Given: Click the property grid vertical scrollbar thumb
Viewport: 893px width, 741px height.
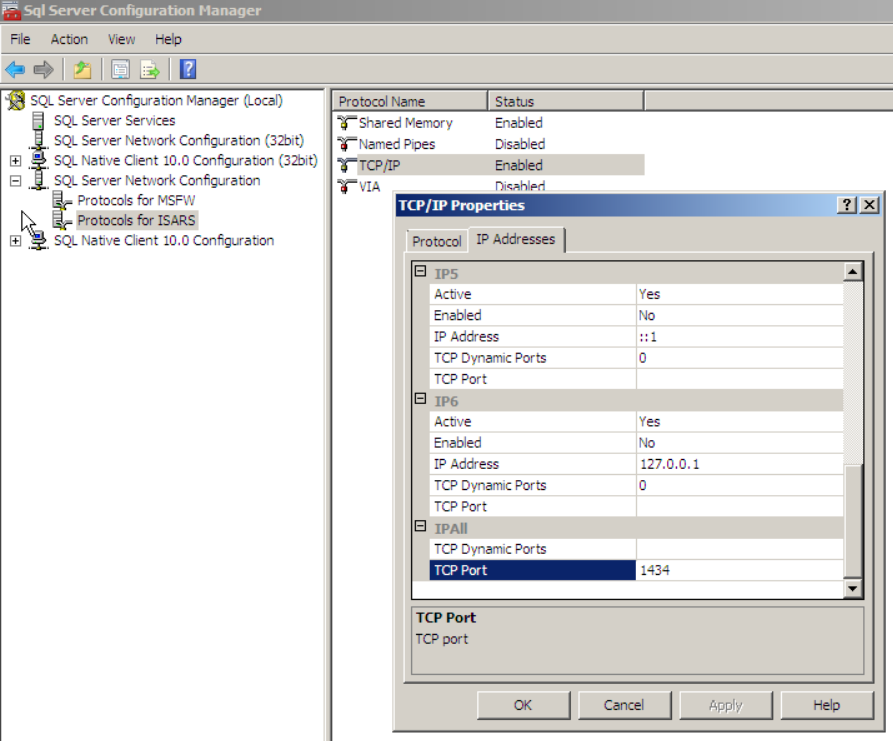Looking at the screenshot, I should click(x=853, y=521).
